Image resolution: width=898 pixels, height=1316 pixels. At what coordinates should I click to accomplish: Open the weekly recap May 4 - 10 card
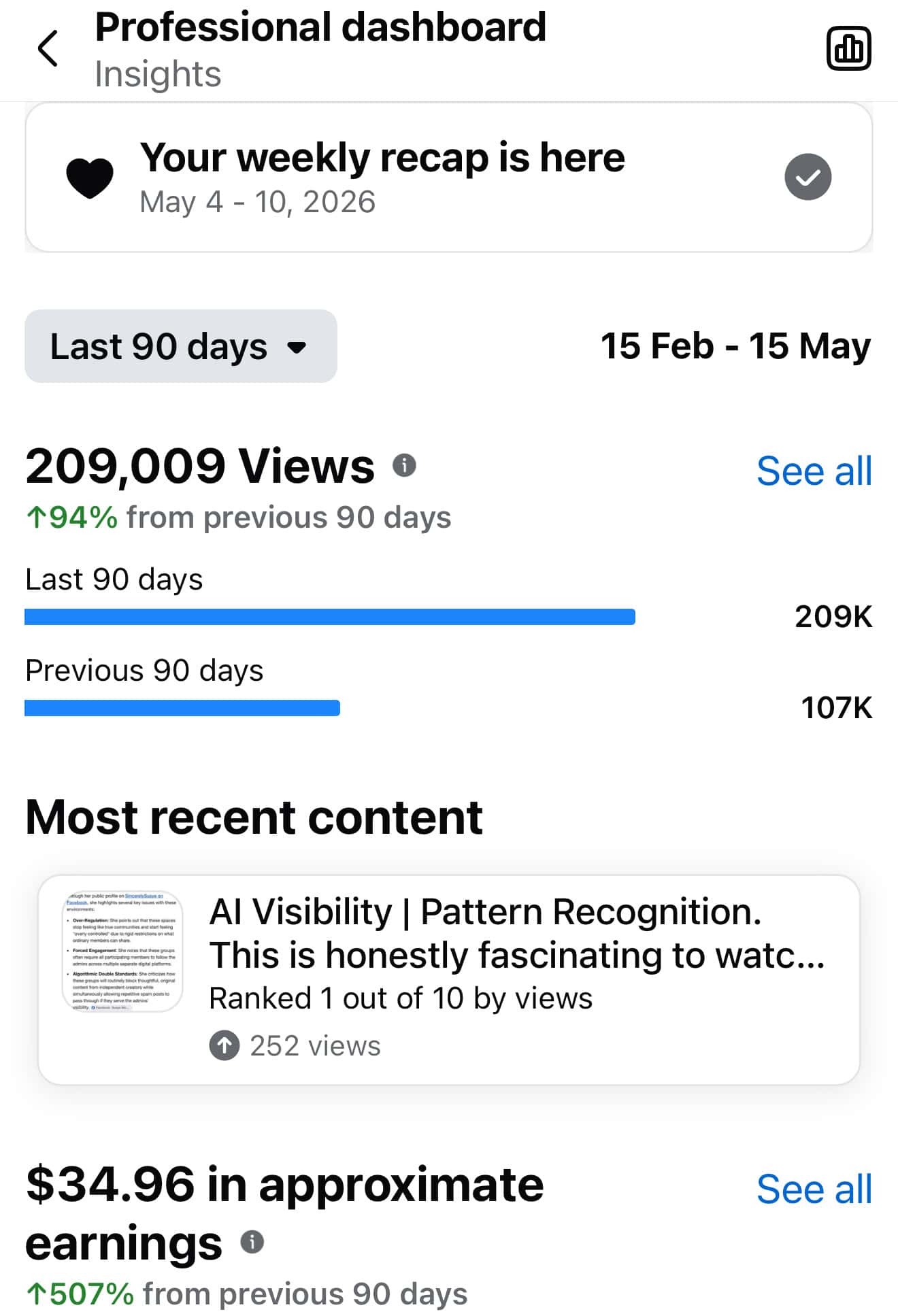[449, 178]
